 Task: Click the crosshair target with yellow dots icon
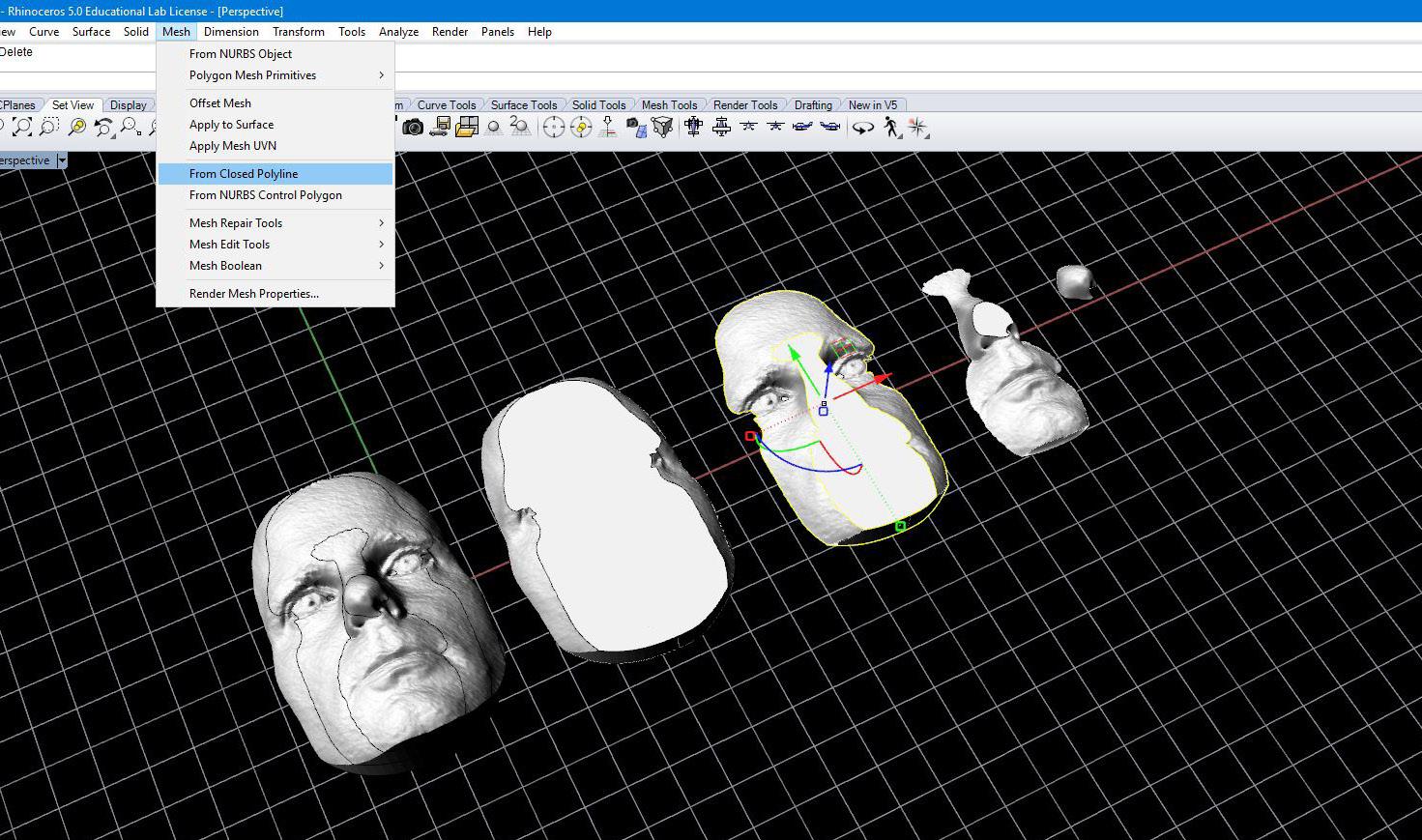580,127
